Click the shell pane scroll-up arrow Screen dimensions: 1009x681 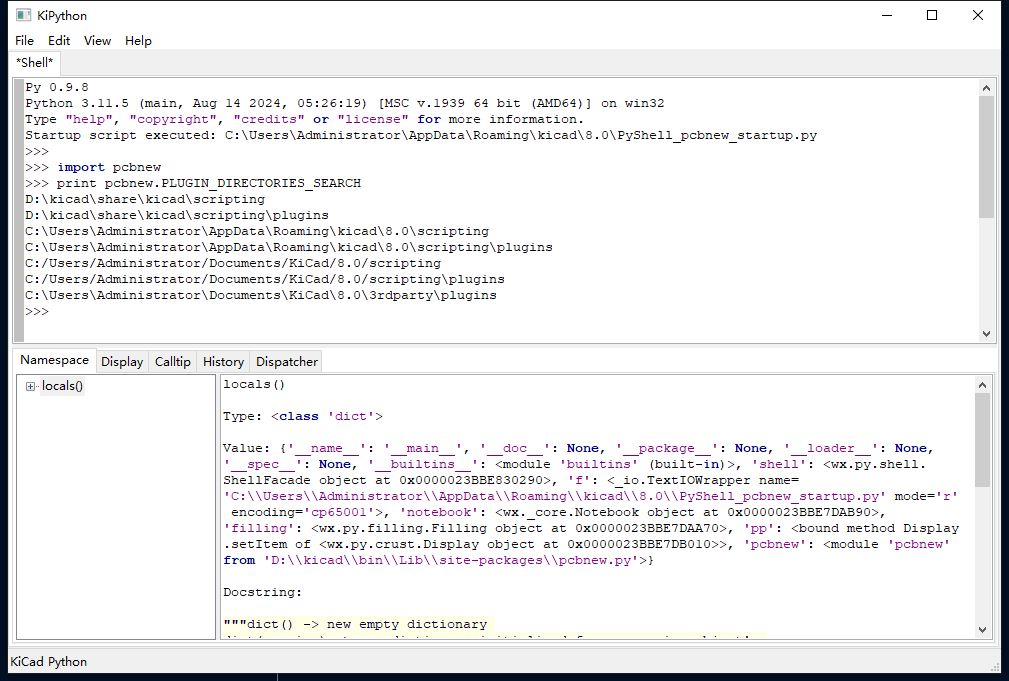(986, 87)
